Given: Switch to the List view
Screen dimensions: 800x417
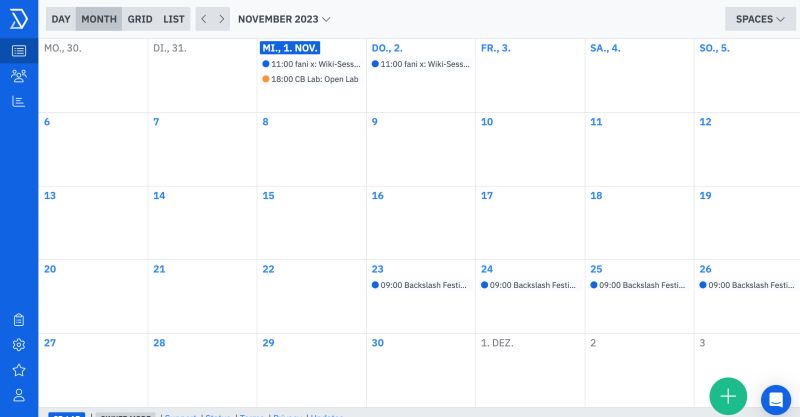Looking at the screenshot, I should point(174,19).
